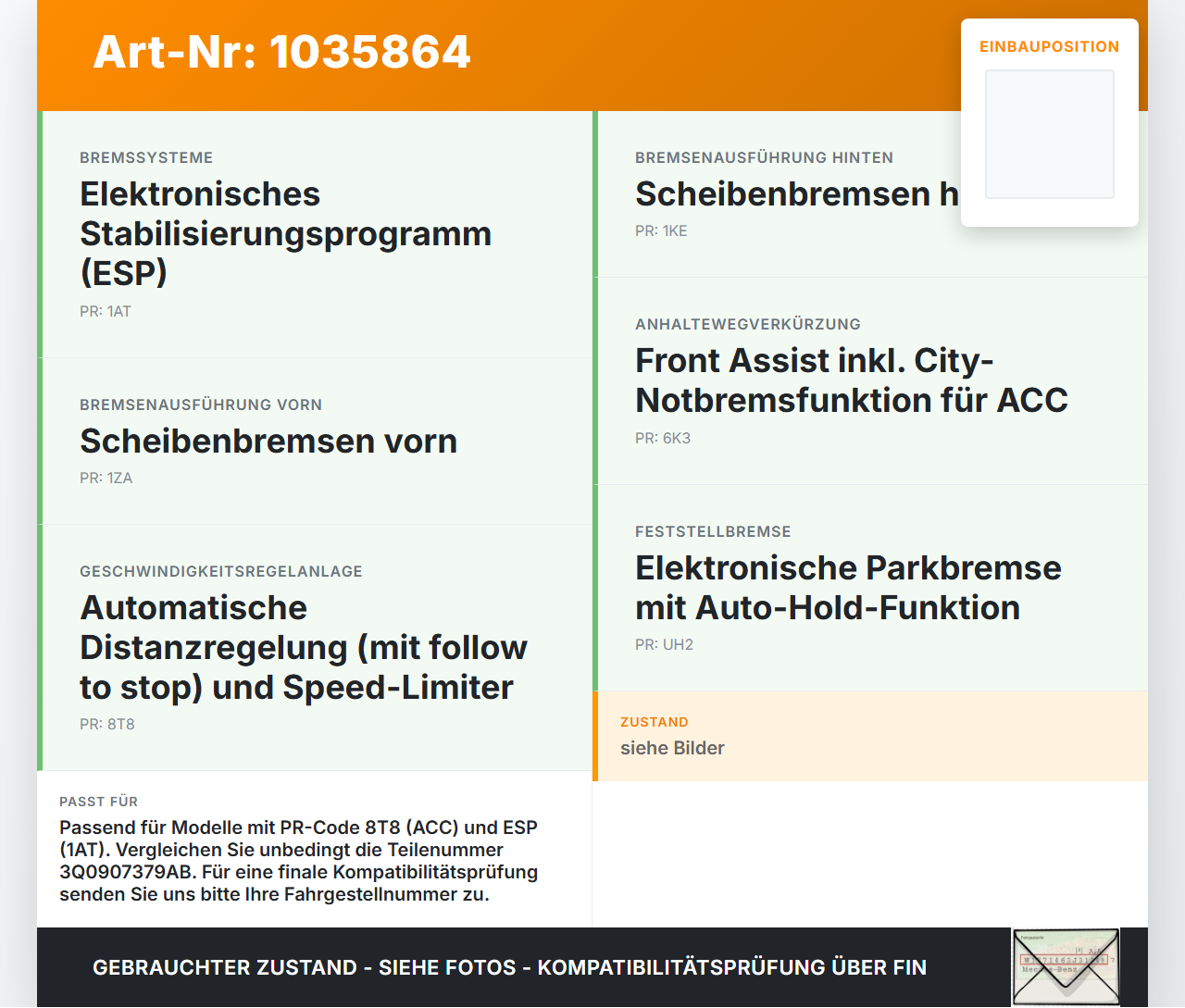Image resolution: width=1185 pixels, height=1008 pixels.
Task: Click the 'Scheibenbremsen h' truncated heading
Action: coord(797,193)
